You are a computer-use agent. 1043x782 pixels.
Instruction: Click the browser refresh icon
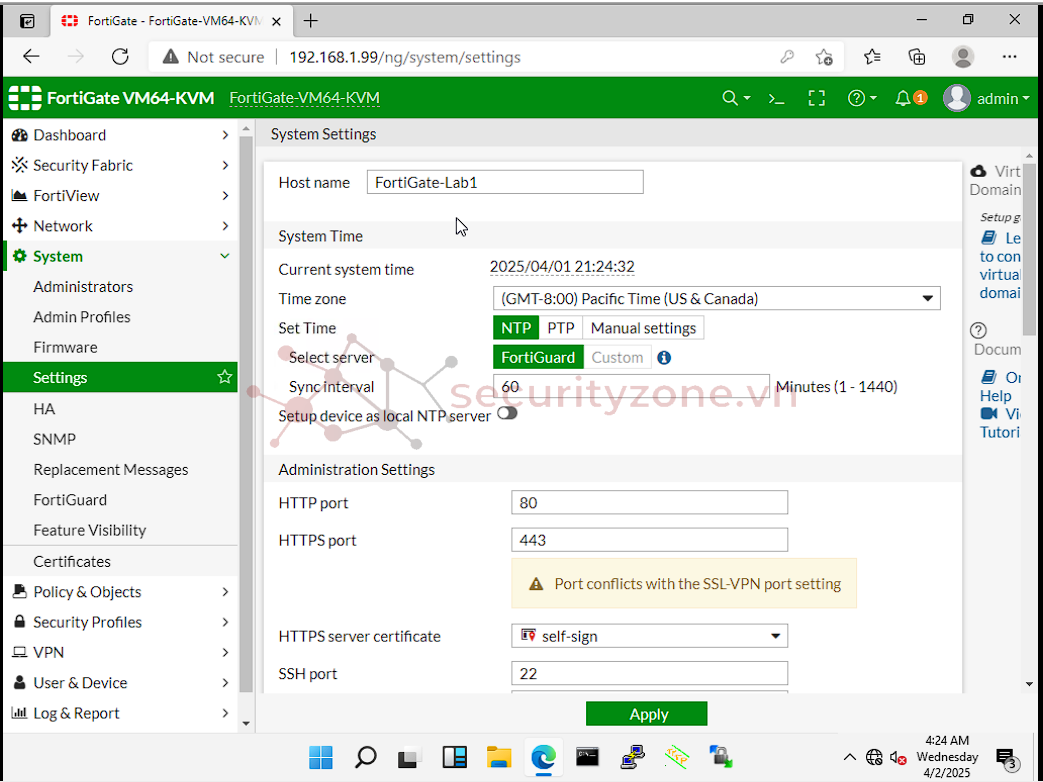120,57
